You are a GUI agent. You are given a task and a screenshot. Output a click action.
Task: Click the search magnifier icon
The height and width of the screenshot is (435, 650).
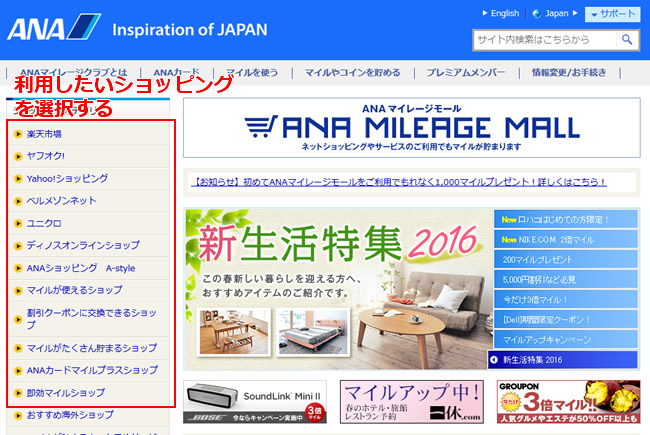point(627,40)
